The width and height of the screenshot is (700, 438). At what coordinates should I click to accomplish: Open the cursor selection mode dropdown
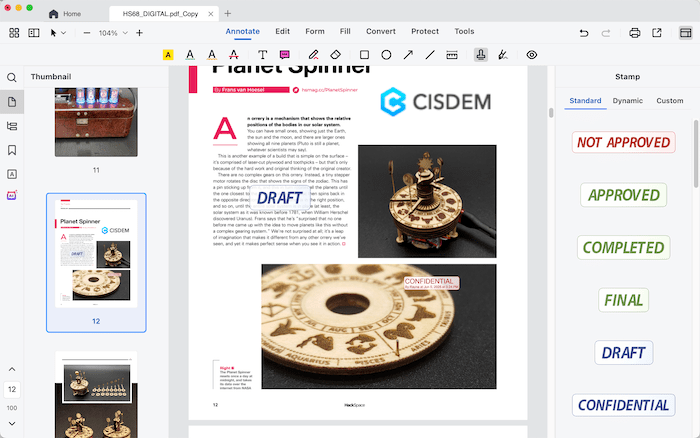pos(59,33)
